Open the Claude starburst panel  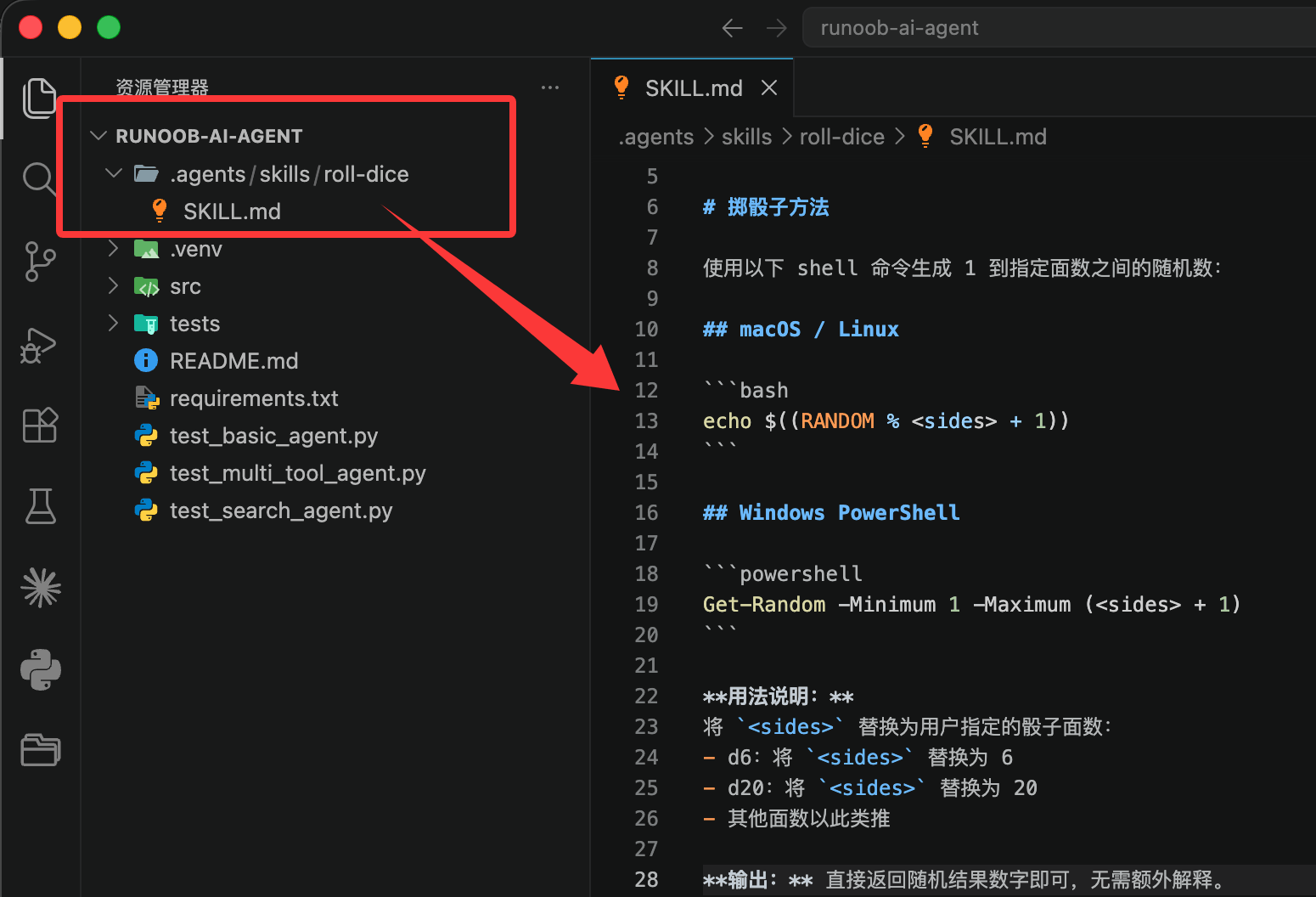[x=41, y=587]
